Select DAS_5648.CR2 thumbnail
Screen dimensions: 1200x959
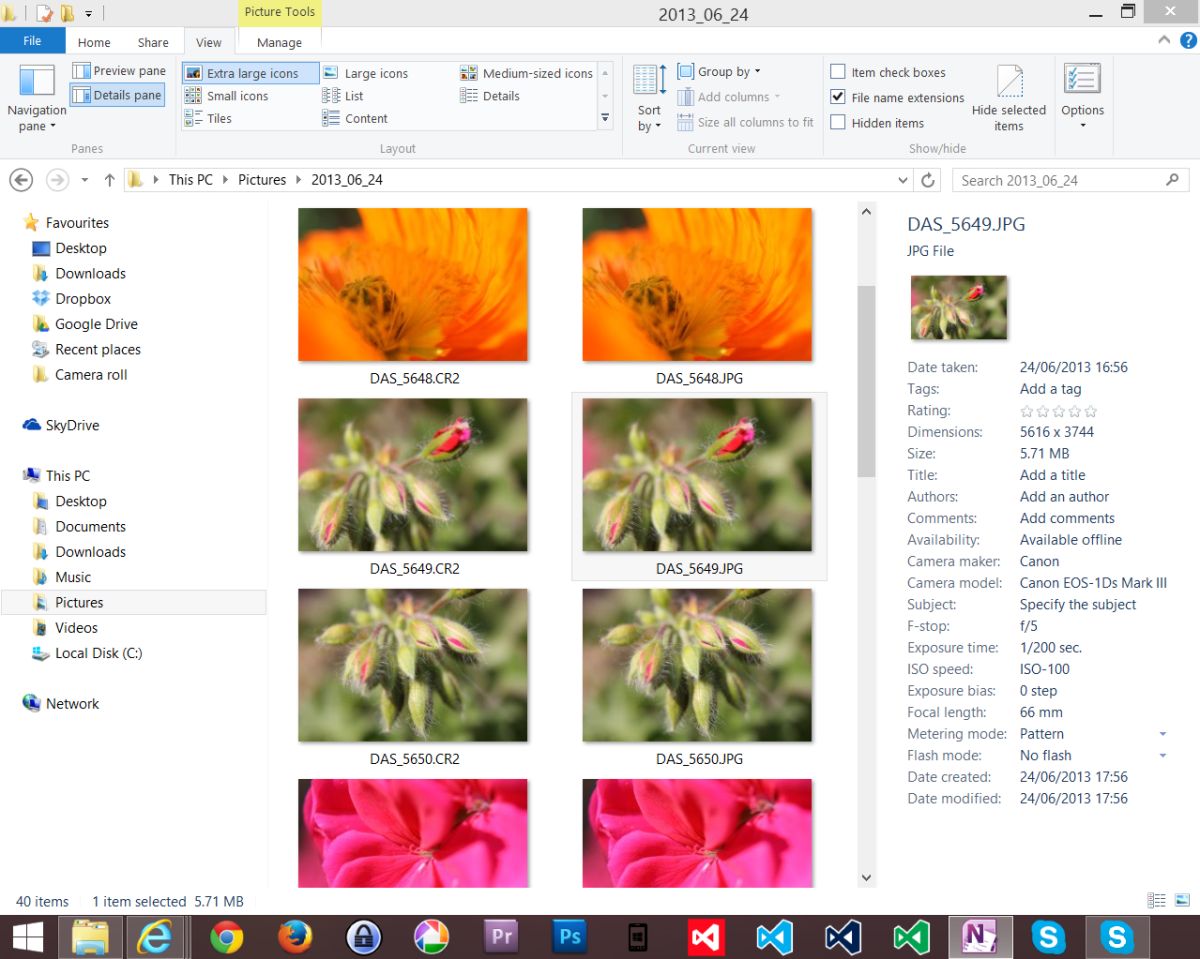(413, 285)
